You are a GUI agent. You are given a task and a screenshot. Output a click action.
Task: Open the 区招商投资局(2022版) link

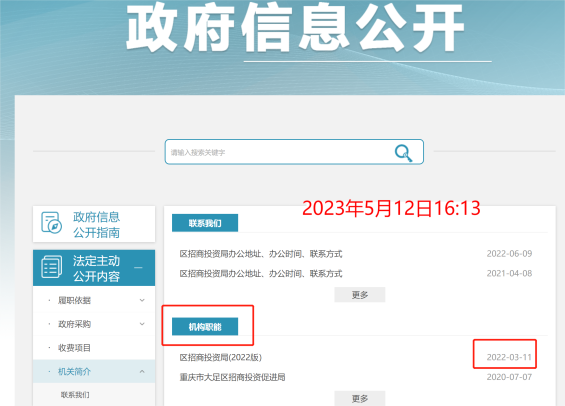click(x=221, y=357)
